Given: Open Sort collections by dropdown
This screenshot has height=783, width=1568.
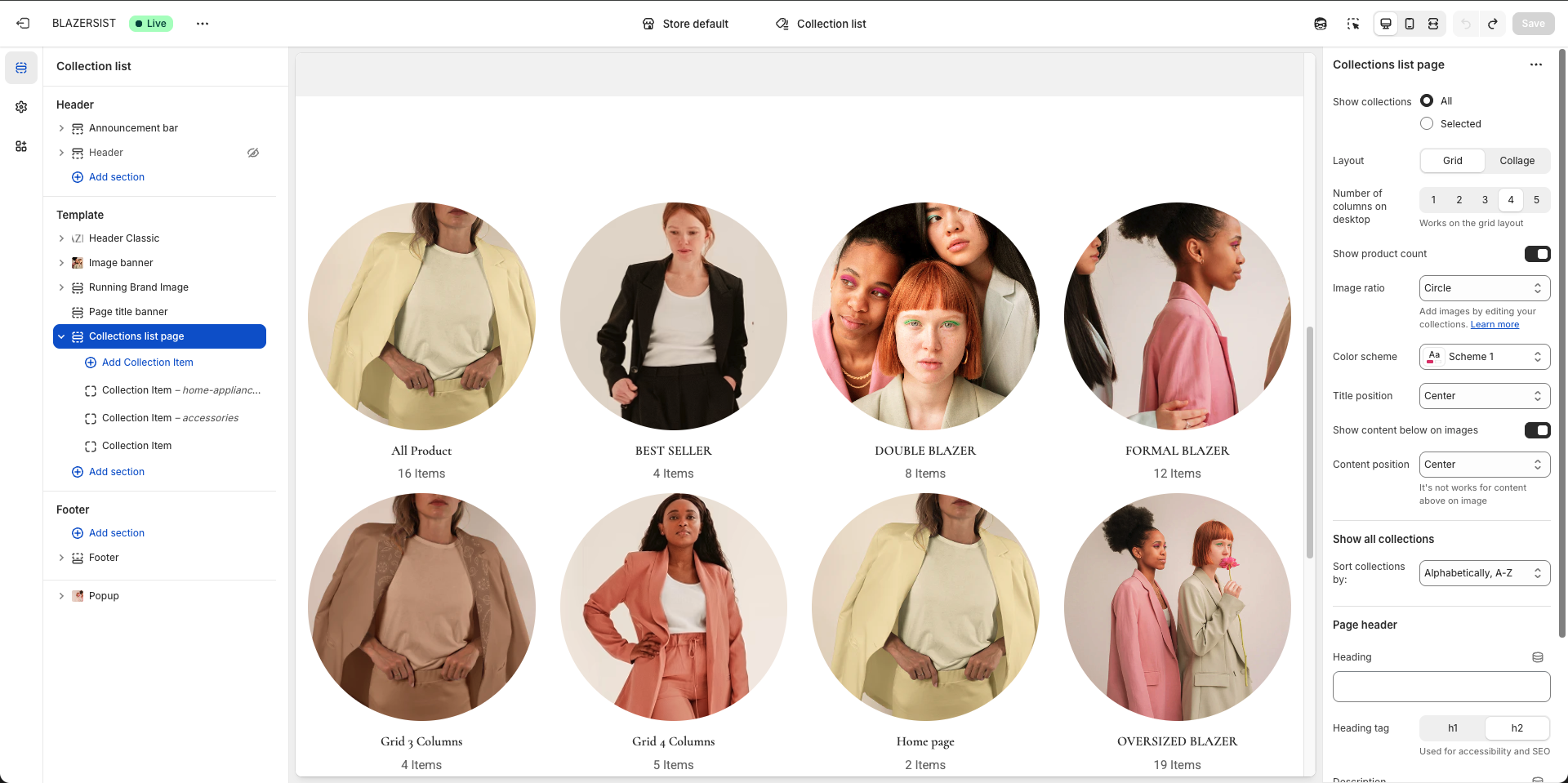Looking at the screenshot, I should point(1484,573).
